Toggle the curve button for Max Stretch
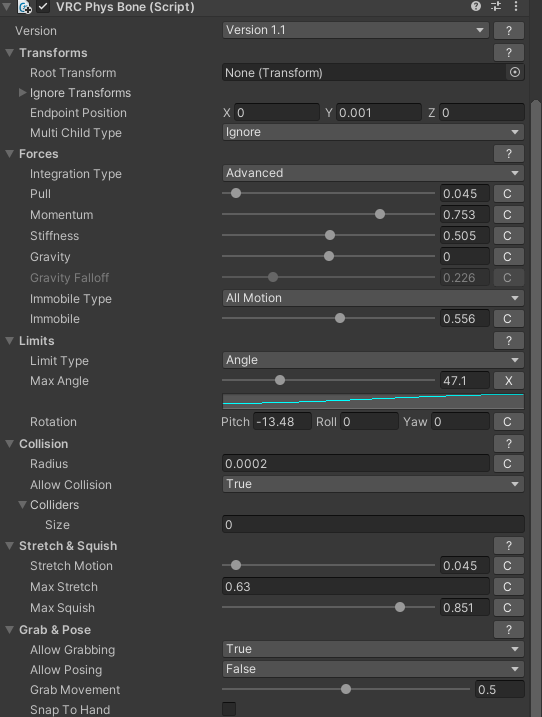This screenshot has height=717, width=542. [x=509, y=587]
